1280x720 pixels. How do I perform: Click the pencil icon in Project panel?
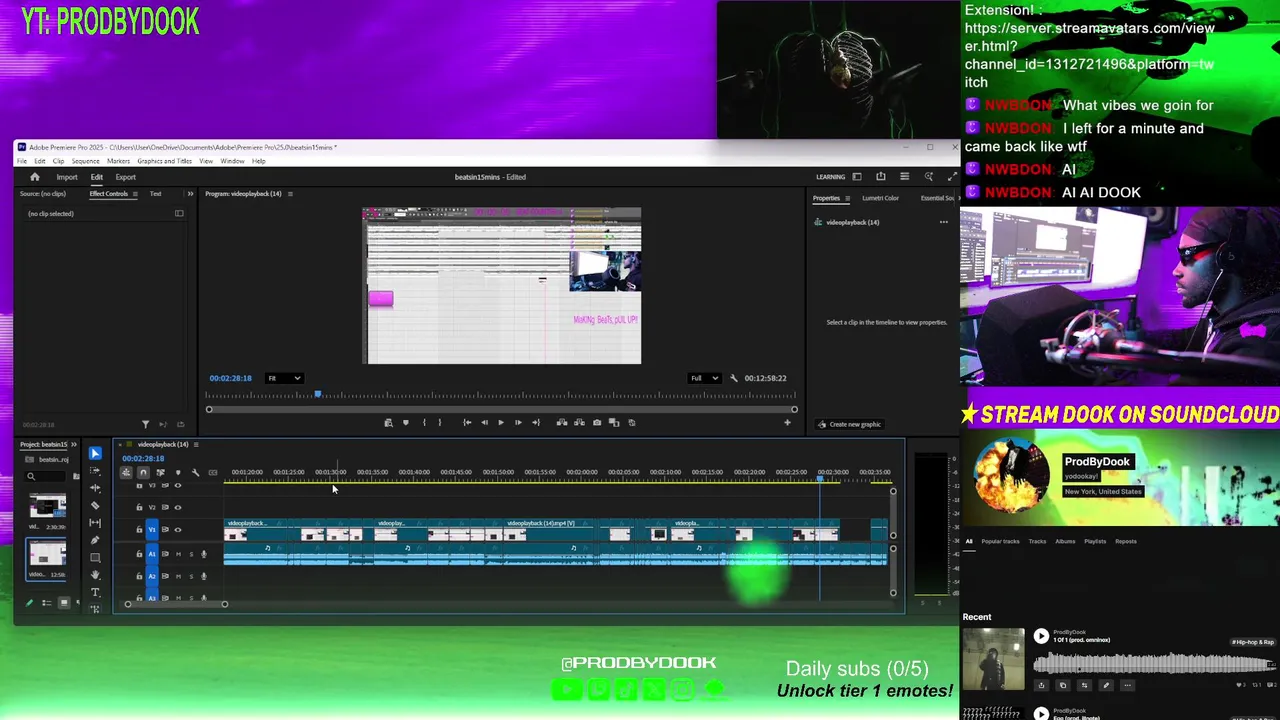[29, 603]
